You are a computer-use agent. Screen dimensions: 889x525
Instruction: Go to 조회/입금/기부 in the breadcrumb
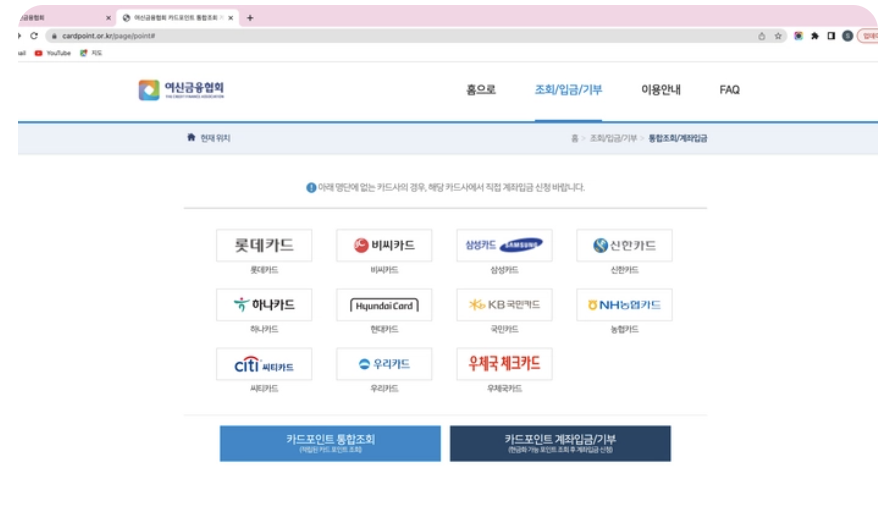pyautogui.click(x=613, y=138)
